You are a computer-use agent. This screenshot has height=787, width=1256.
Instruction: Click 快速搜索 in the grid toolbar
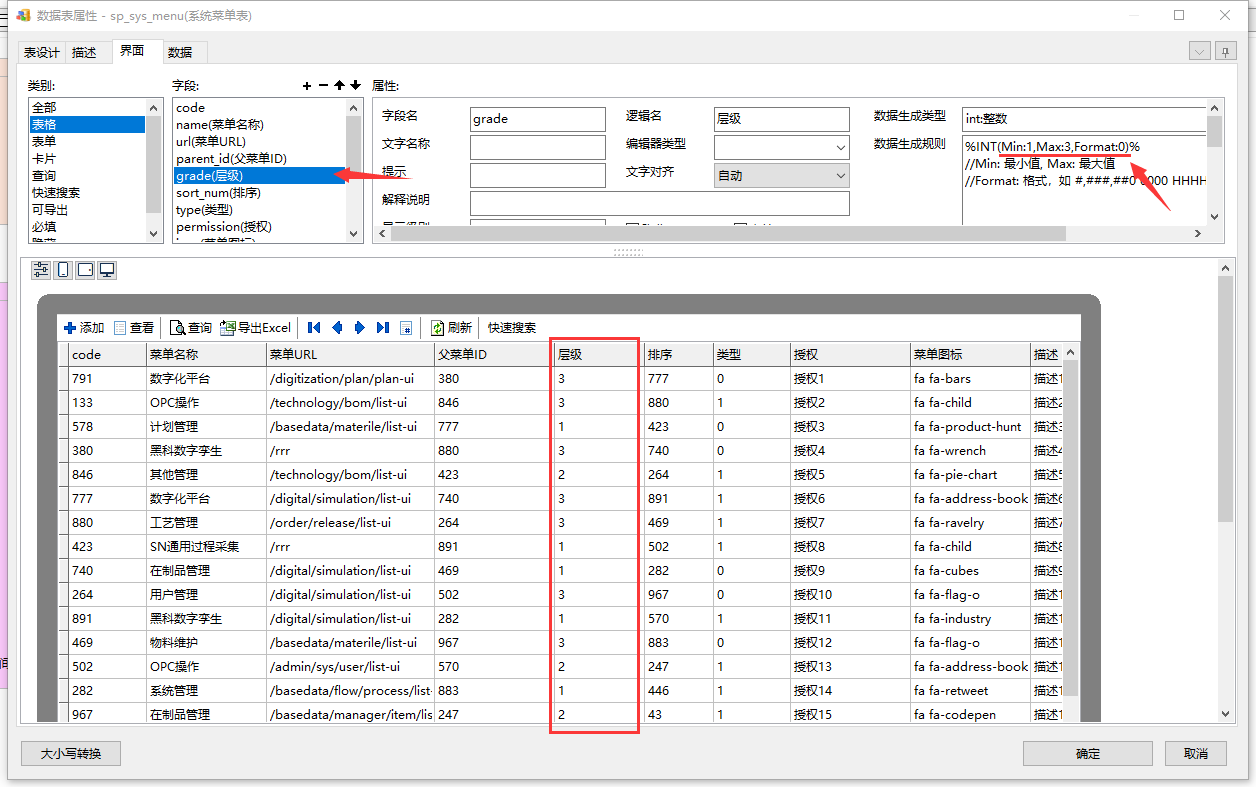(512, 328)
